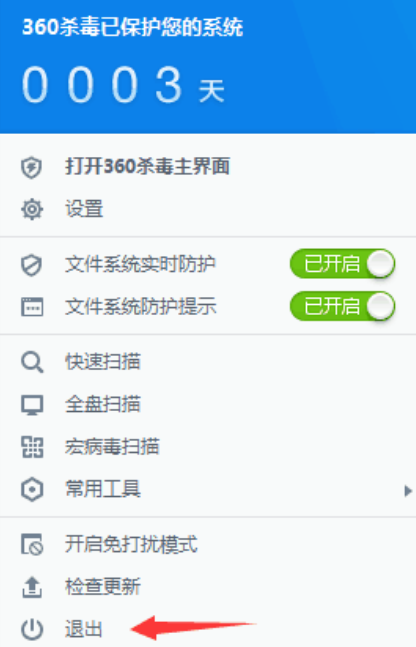Click the gear icon next to 设置

pos(32,209)
